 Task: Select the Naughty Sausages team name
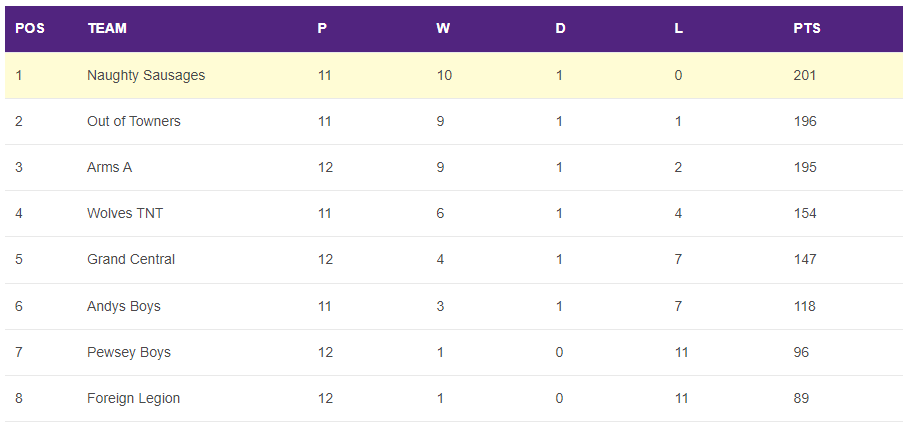[x=146, y=75]
